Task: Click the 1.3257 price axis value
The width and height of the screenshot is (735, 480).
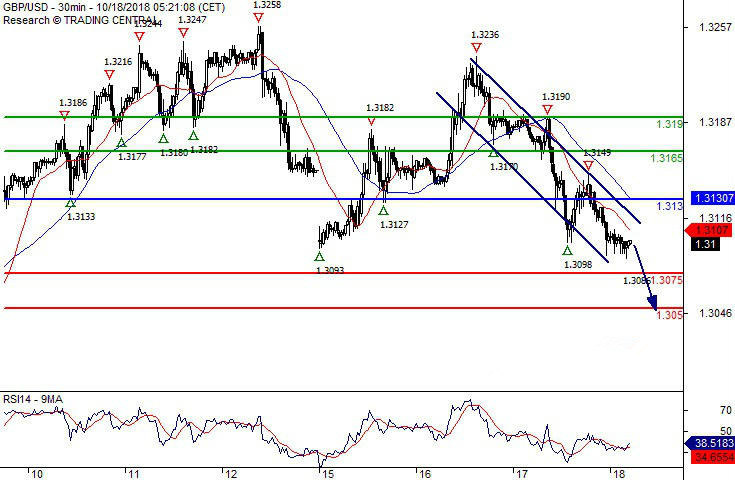Action: point(715,27)
